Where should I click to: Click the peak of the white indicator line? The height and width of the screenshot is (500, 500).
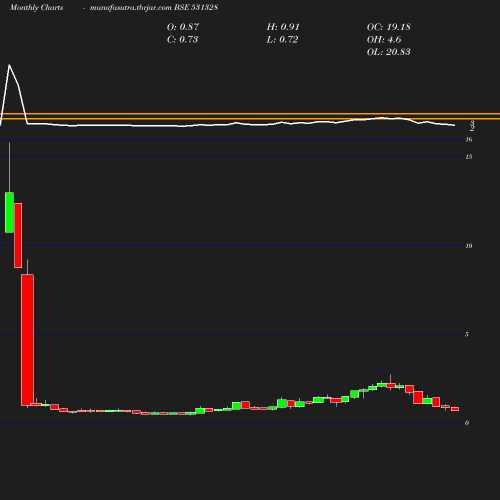9,65
